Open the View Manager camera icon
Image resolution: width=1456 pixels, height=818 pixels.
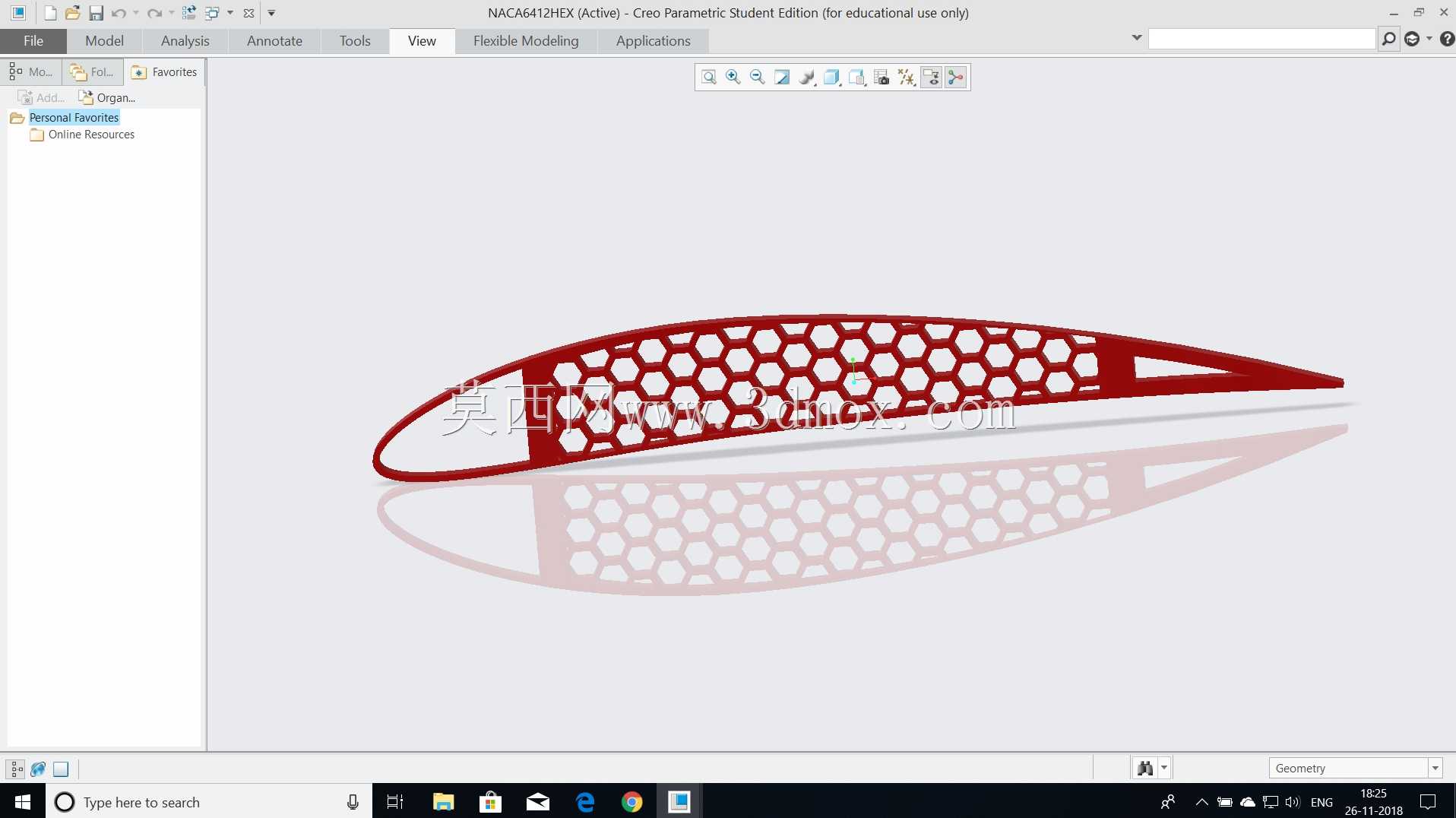tap(882, 77)
